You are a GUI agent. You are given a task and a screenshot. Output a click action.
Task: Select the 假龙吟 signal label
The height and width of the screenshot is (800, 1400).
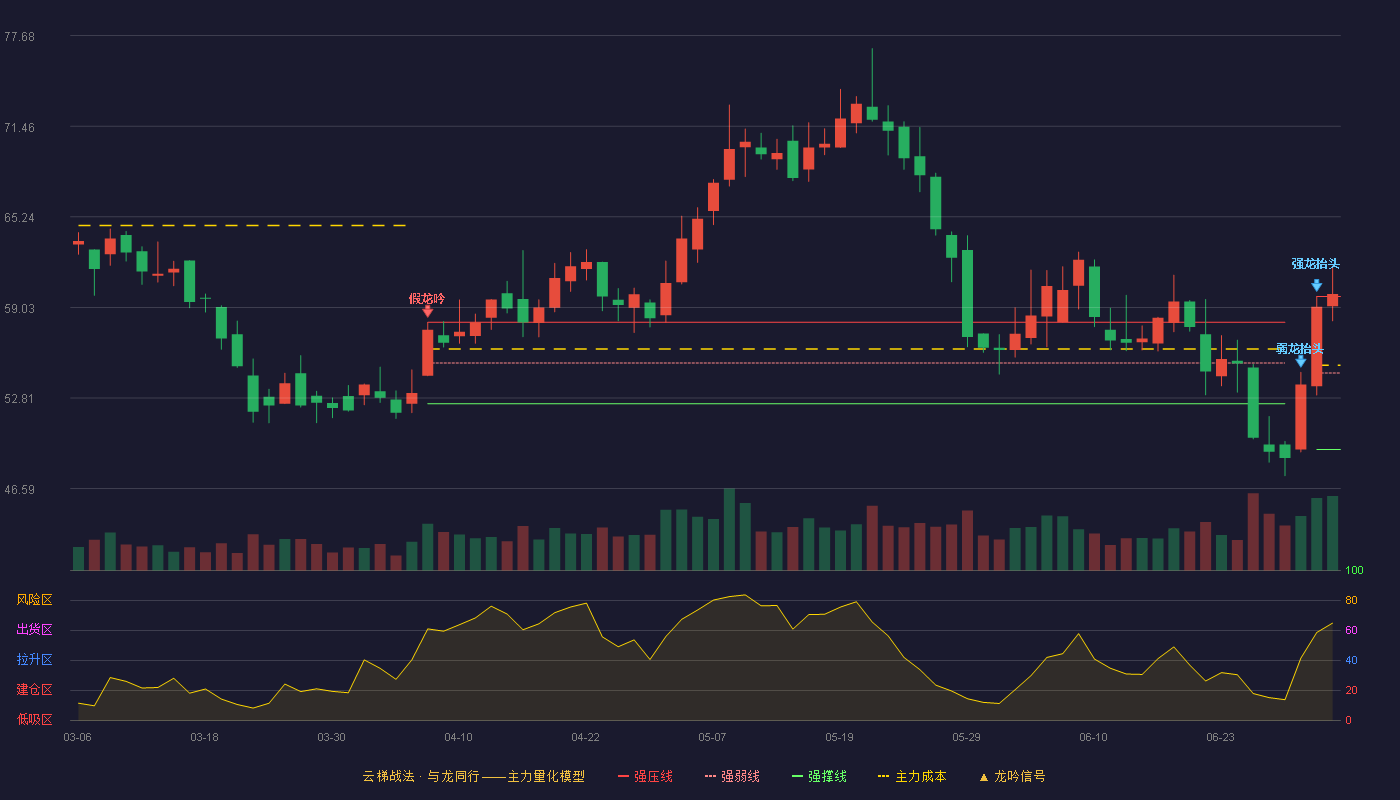click(x=427, y=298)
